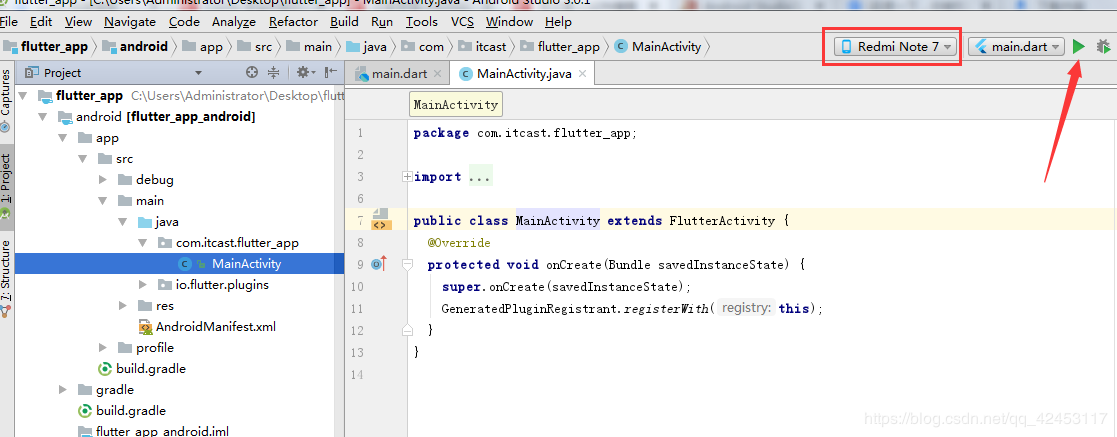
Task: Open the 7: Structure side tool window
Action: (6, 278)
